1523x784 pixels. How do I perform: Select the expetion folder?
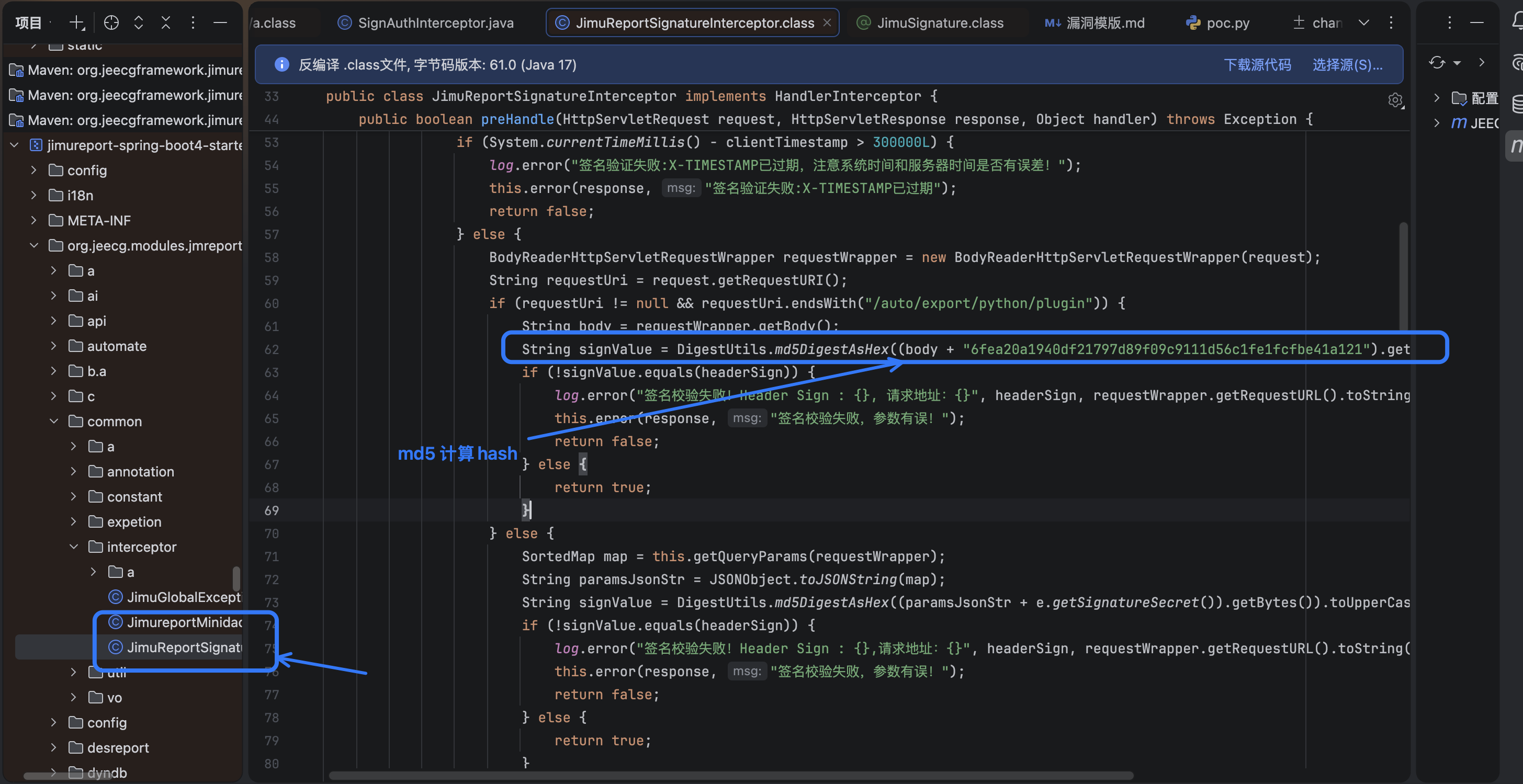tap(124, 522)
